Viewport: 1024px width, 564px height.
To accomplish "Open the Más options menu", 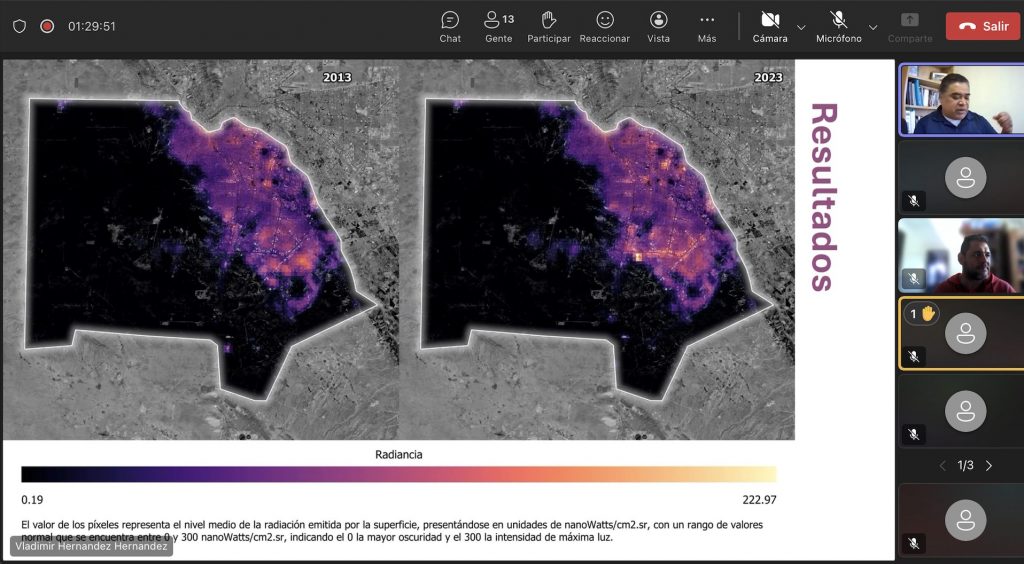I will (707, 26).
